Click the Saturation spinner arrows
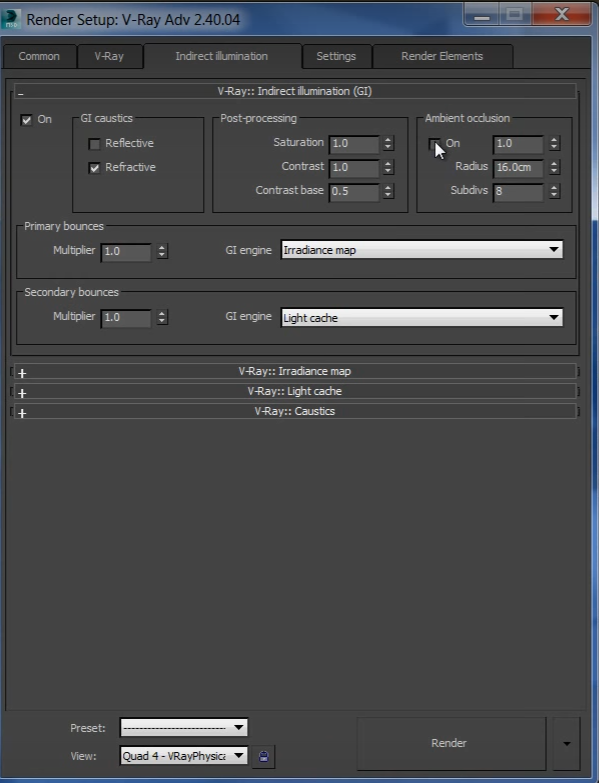 click(388, 144)
